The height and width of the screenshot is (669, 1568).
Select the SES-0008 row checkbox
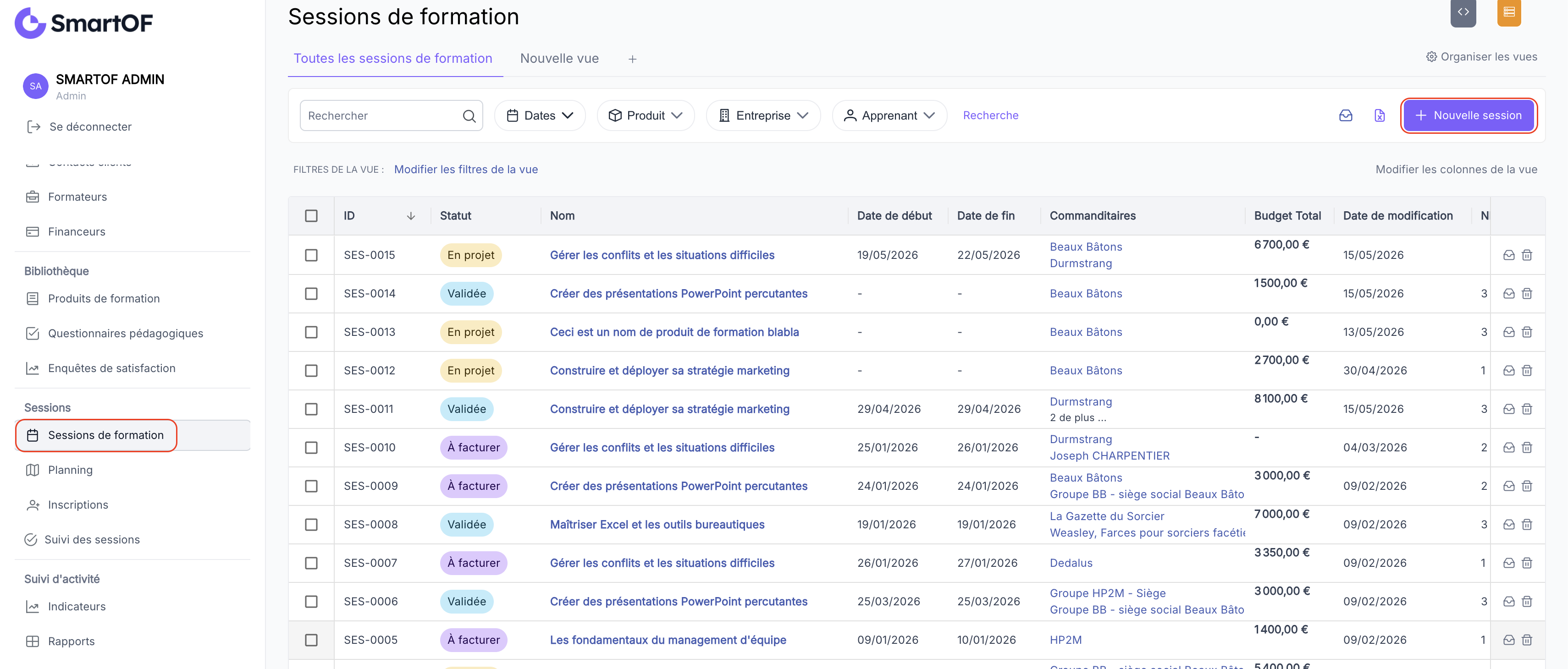(x=311, y=524)
